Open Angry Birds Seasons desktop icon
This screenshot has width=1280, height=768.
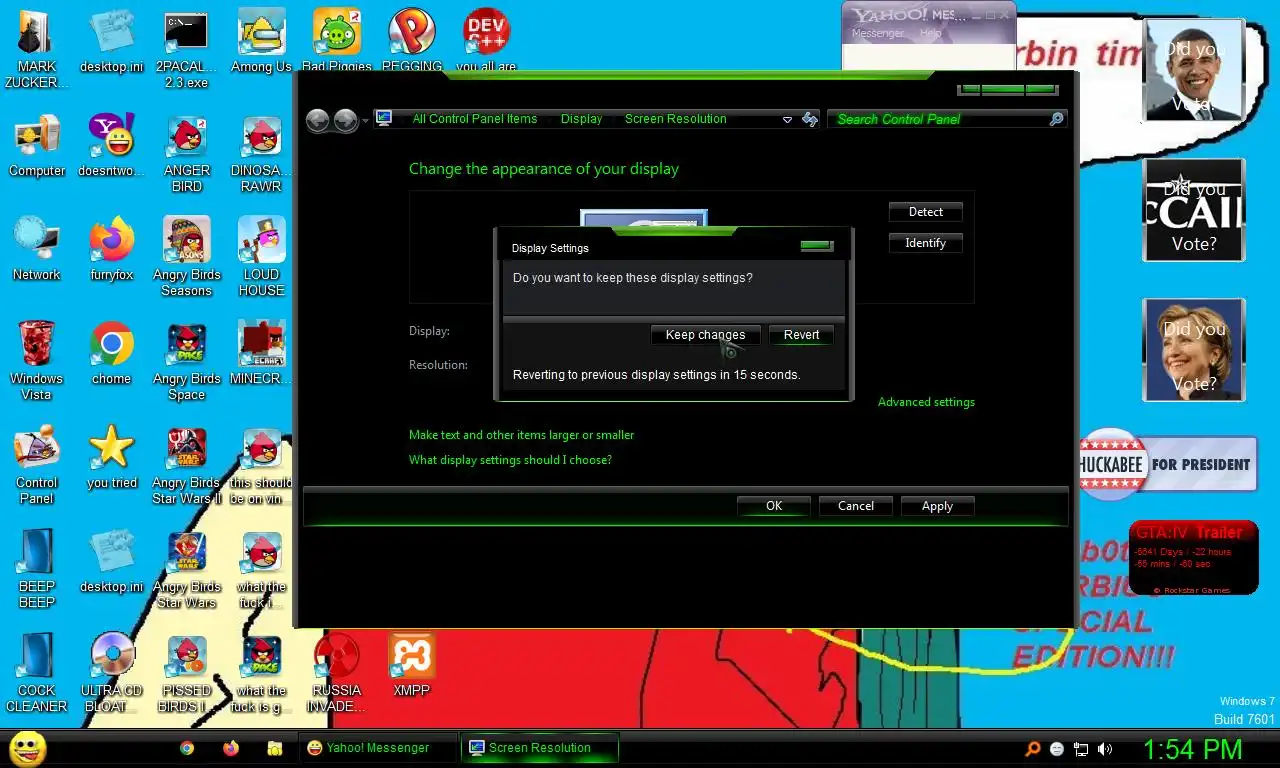click(x=186, y=257)
